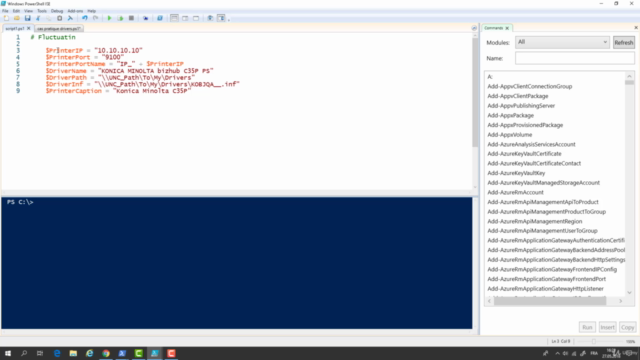Open toolbar overflow options arrow

(x=229, y=19)
